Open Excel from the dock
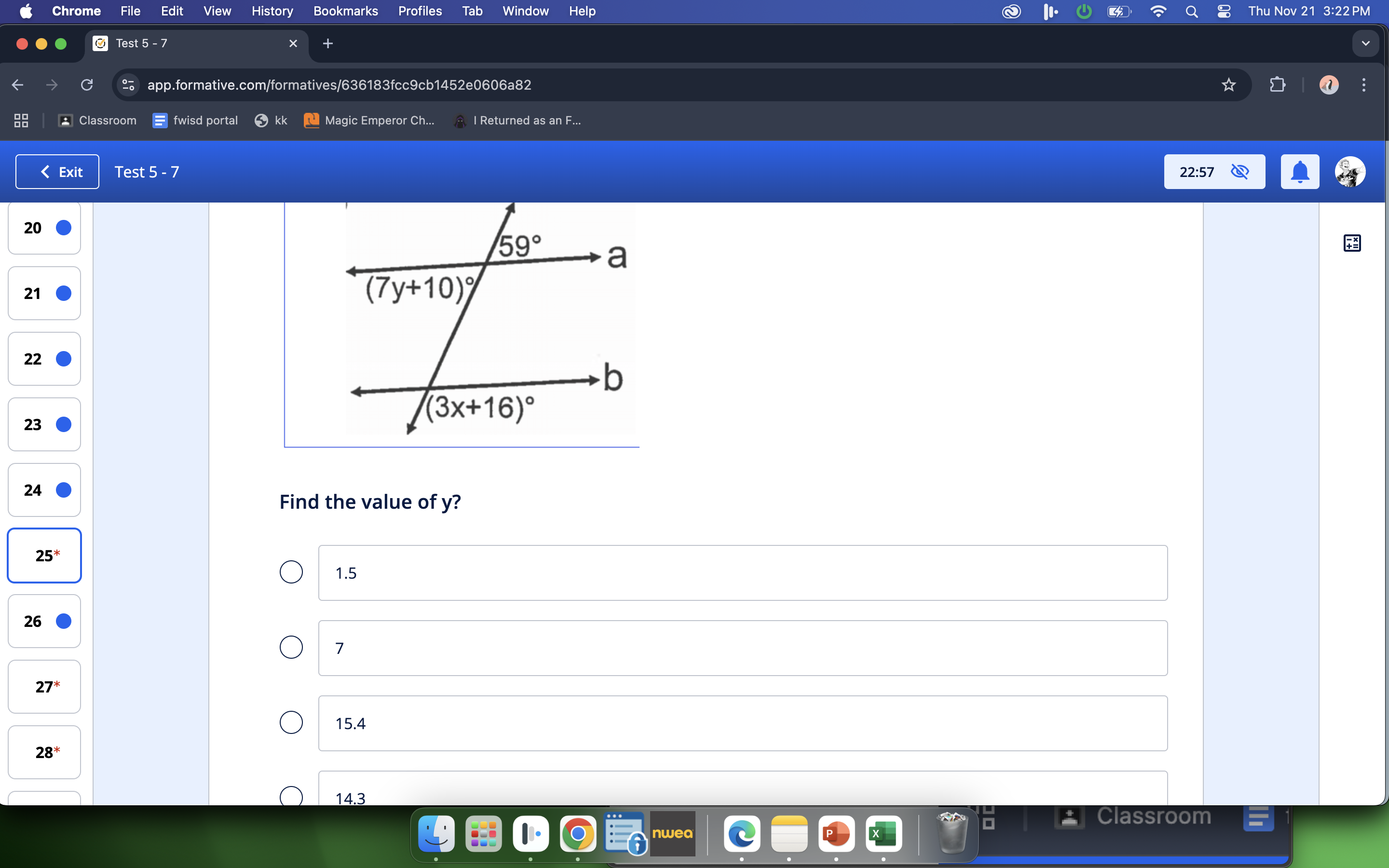 coord(884,834)
